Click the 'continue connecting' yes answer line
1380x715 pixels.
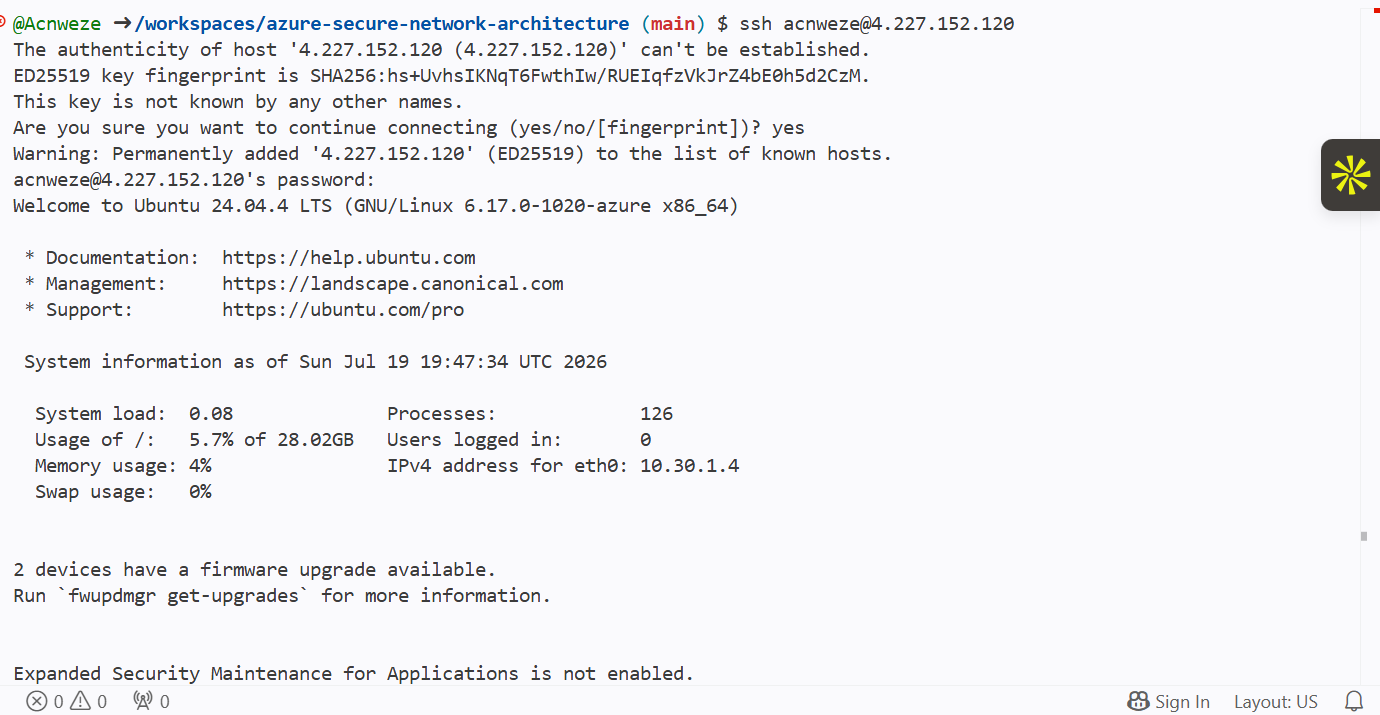(409, 128)
